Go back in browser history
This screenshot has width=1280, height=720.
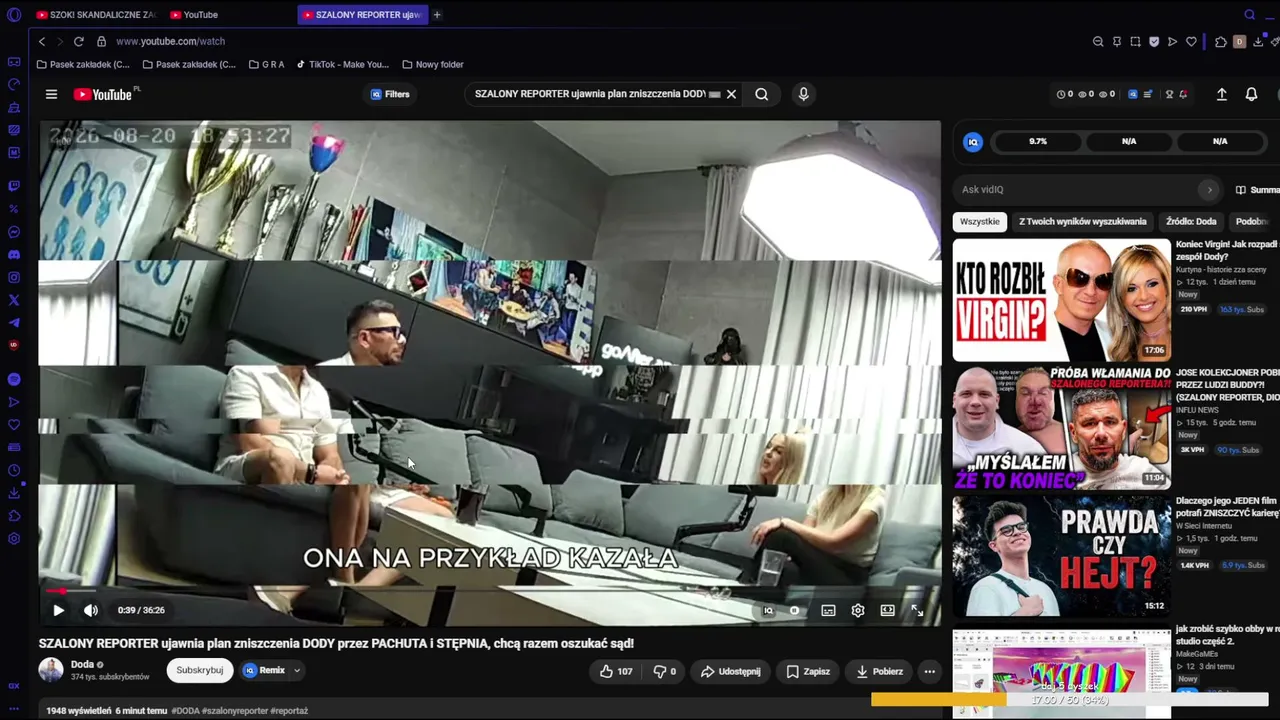[42, 42]
